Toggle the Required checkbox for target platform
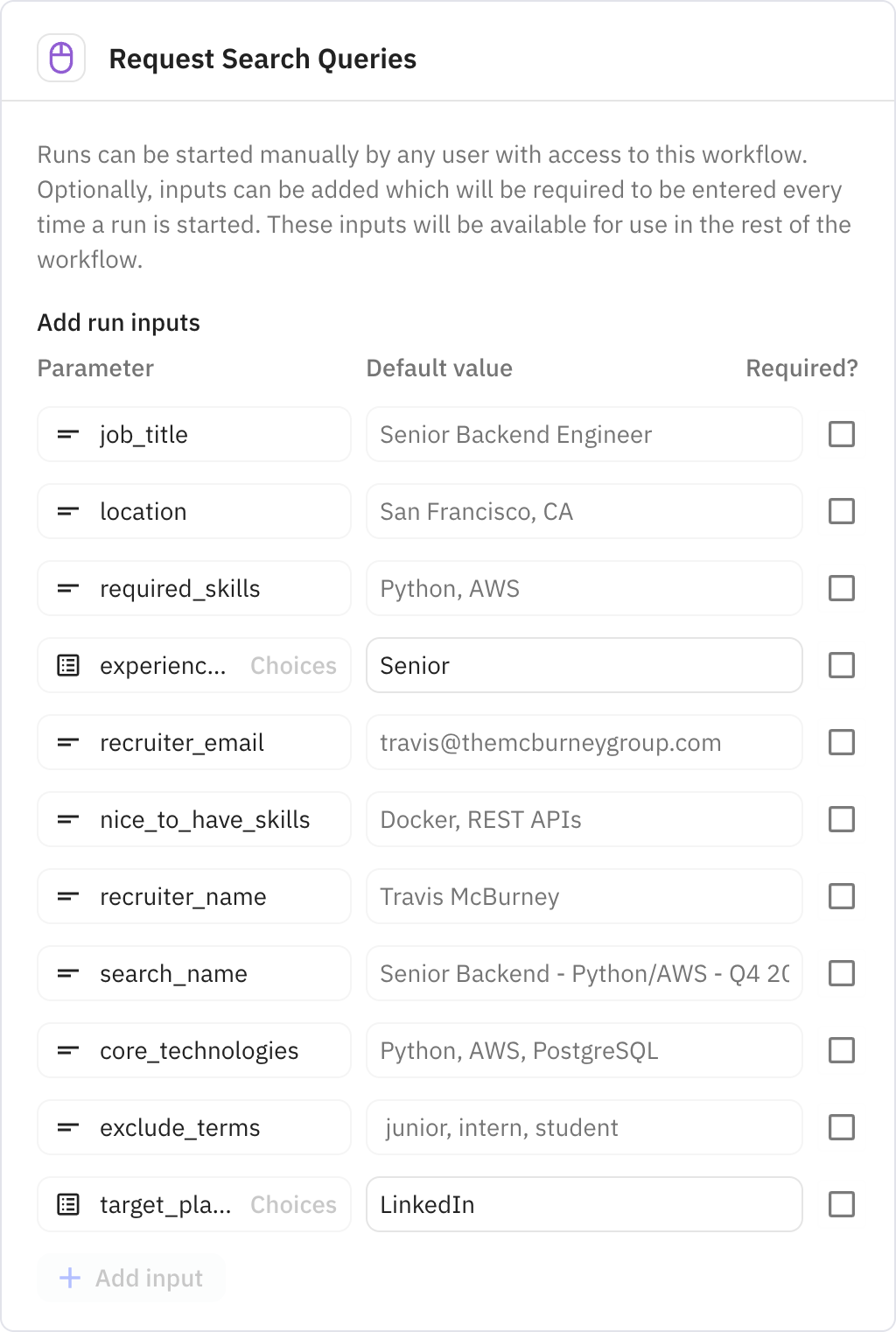 click(x=842, y=1204)
